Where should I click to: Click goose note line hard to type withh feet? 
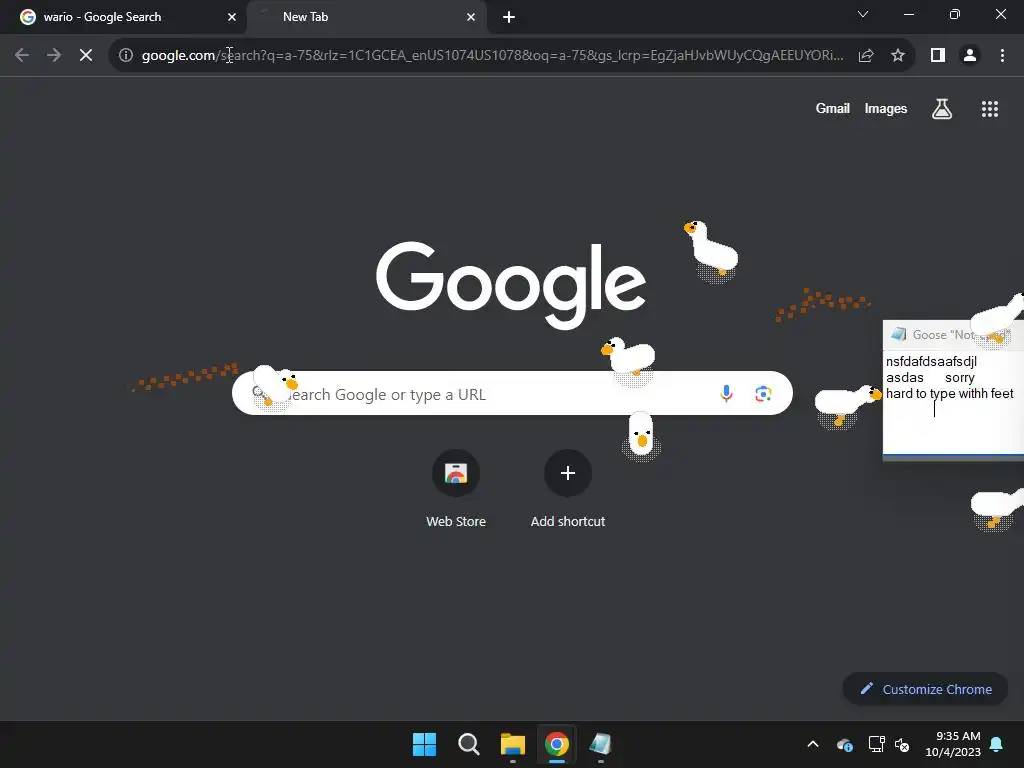[x=950, y=393]
